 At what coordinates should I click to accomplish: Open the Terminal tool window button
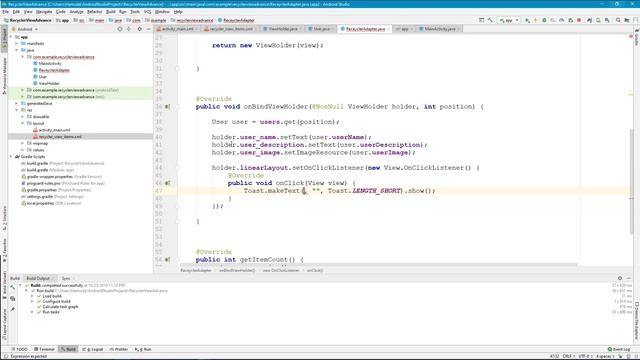click(x=44, y=349)
